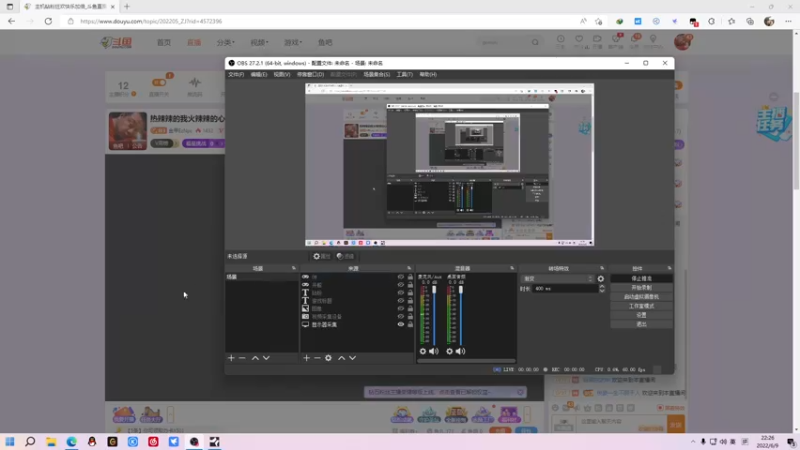Click 启动虚拟摄像机 button
This screenshot has width=800, height=450.
641,297
